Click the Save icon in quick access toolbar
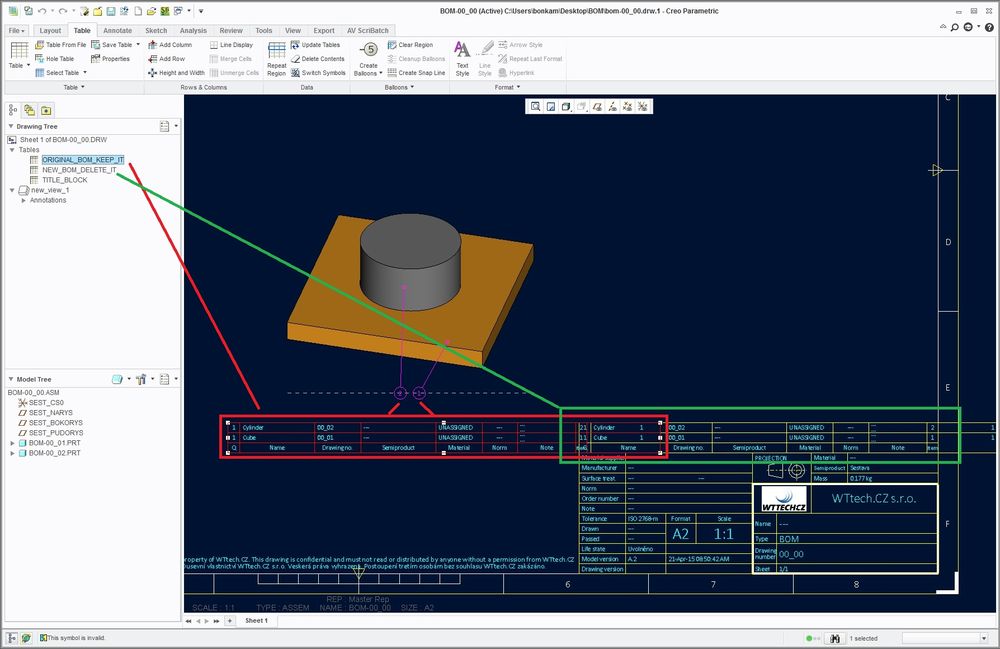 click(x=111, y=11)
